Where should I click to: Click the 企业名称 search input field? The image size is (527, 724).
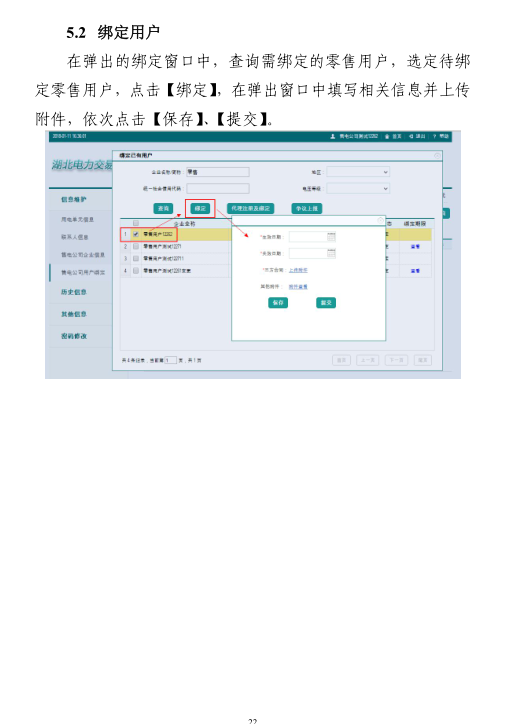(218, 172)
